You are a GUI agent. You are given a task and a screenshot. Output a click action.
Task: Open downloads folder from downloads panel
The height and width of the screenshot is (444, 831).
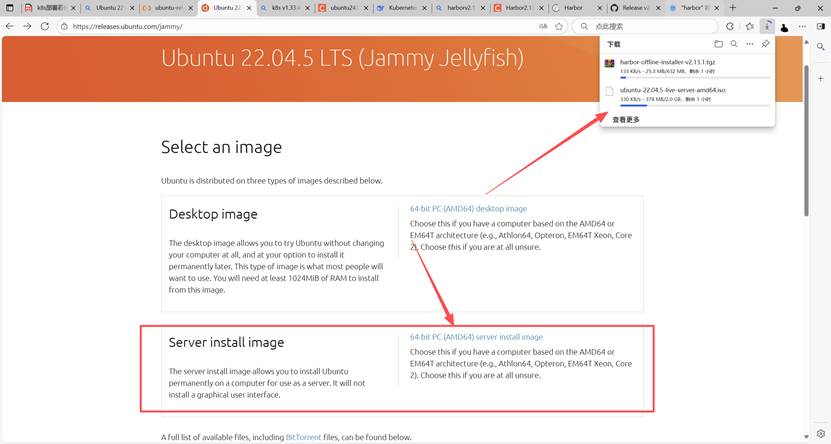pyautogui.click(x=718, y=44)
